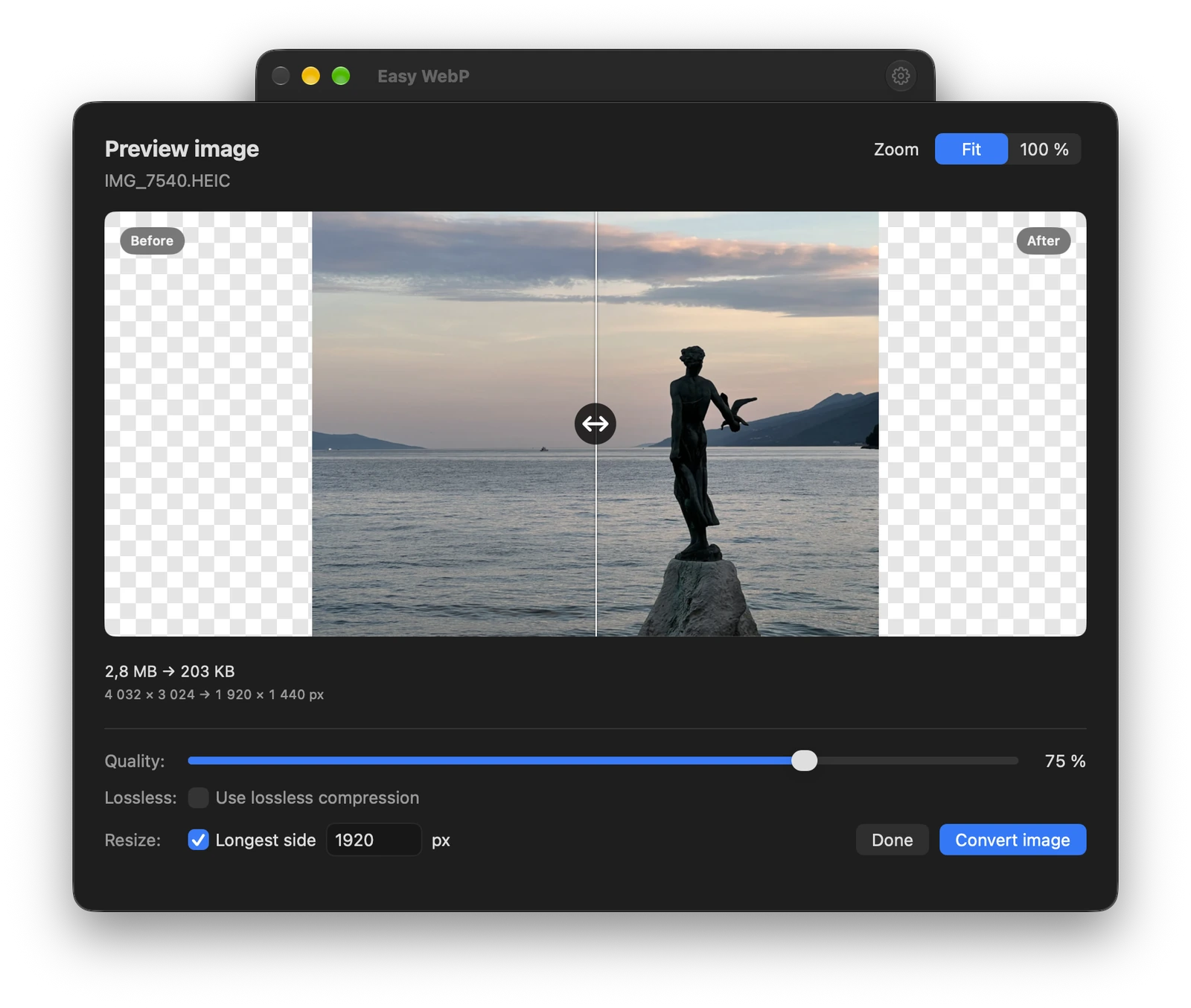Click the After label badge
The image size is (1191, 1008).
click(1043, 240)
